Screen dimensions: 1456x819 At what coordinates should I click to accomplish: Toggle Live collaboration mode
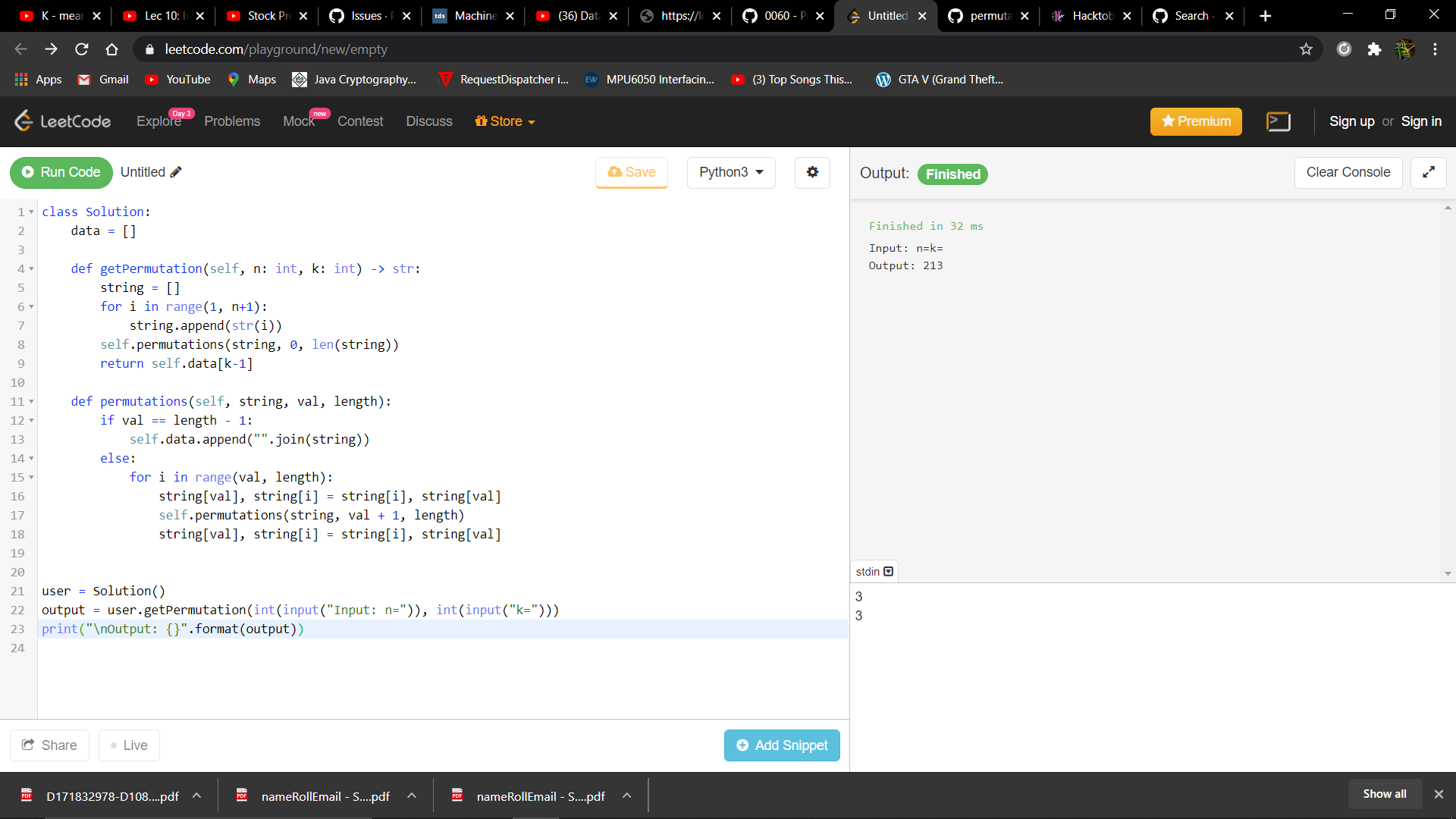point(129,745)
